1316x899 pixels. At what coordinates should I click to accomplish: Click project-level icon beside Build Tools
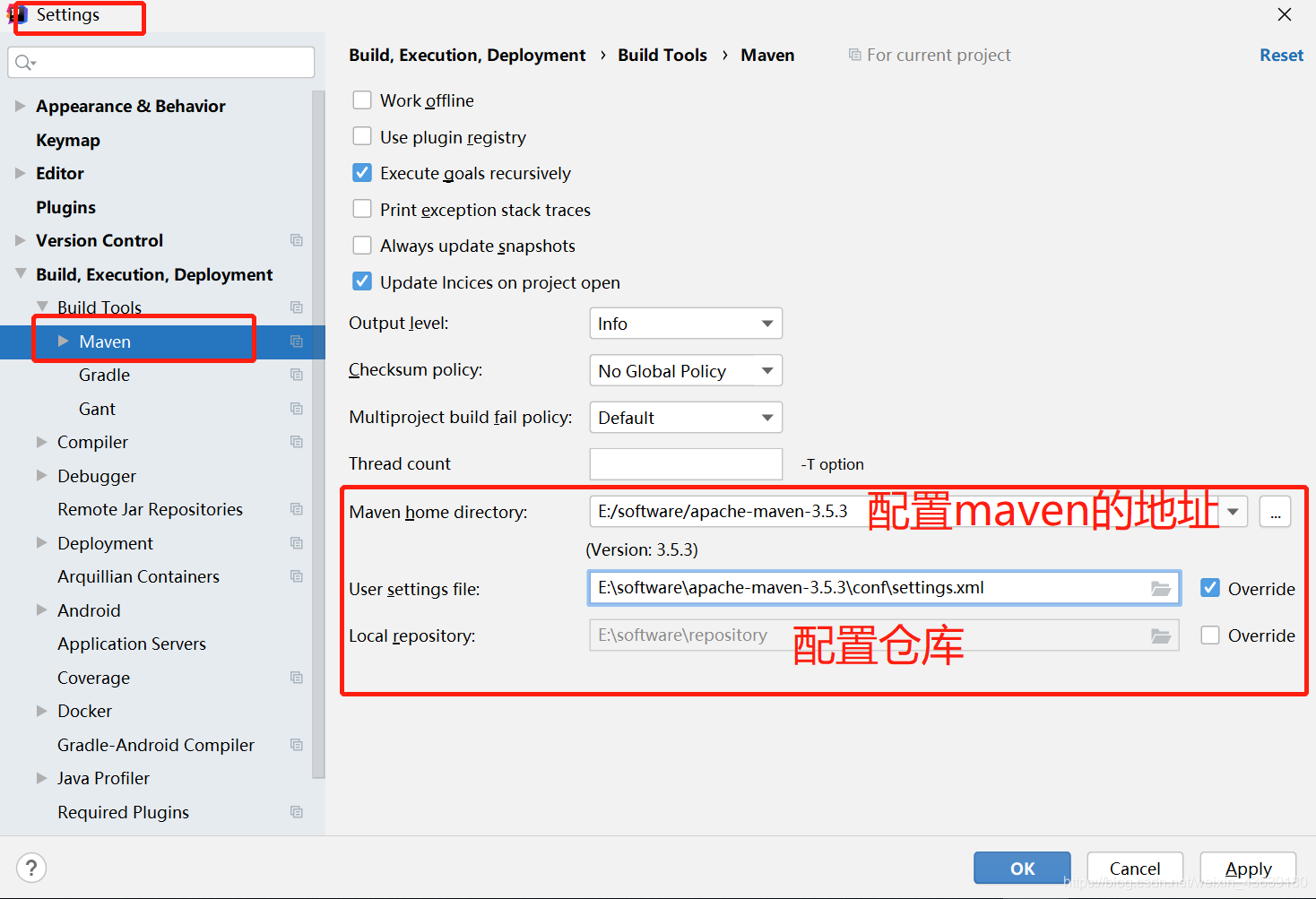pyautogui.click(x=297, y=307)
